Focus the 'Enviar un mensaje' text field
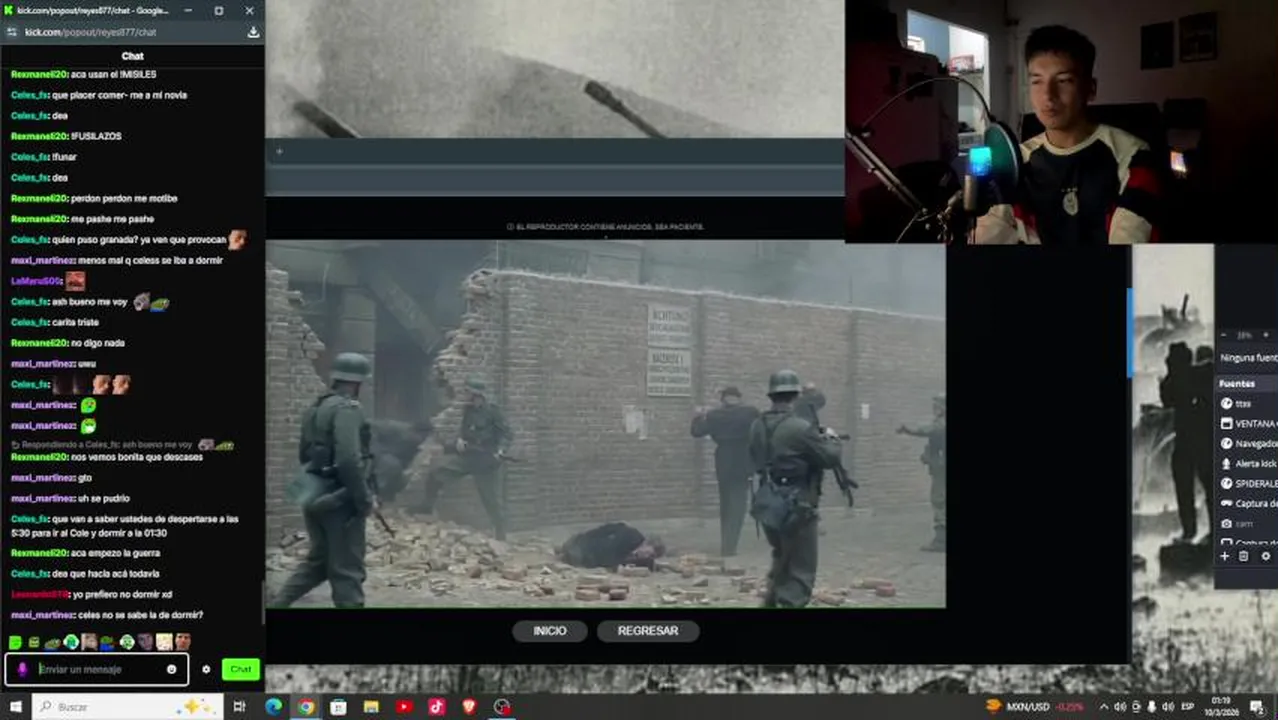This screenshot has width=1278, height=720. (99, 669)
